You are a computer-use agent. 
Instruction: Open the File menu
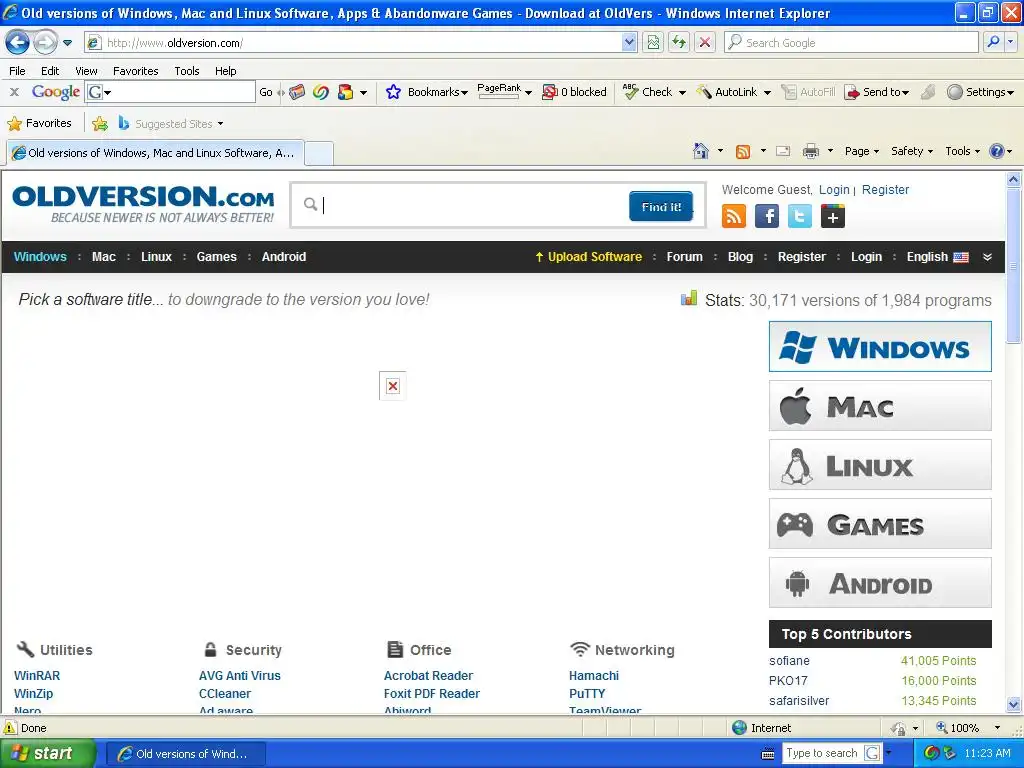tap(18, 71)
